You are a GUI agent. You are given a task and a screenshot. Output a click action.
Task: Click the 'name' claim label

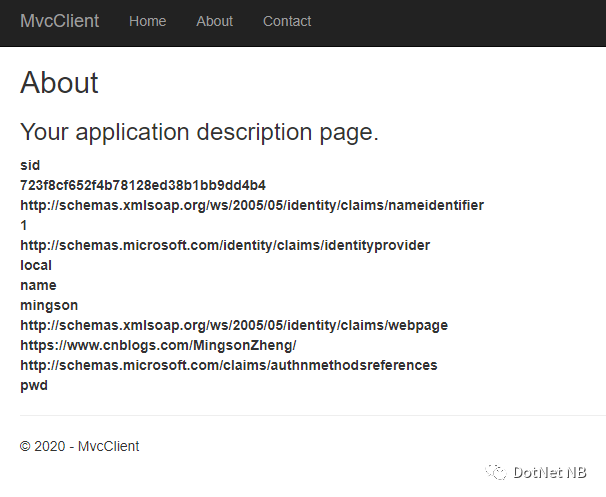tap(38, 286)
